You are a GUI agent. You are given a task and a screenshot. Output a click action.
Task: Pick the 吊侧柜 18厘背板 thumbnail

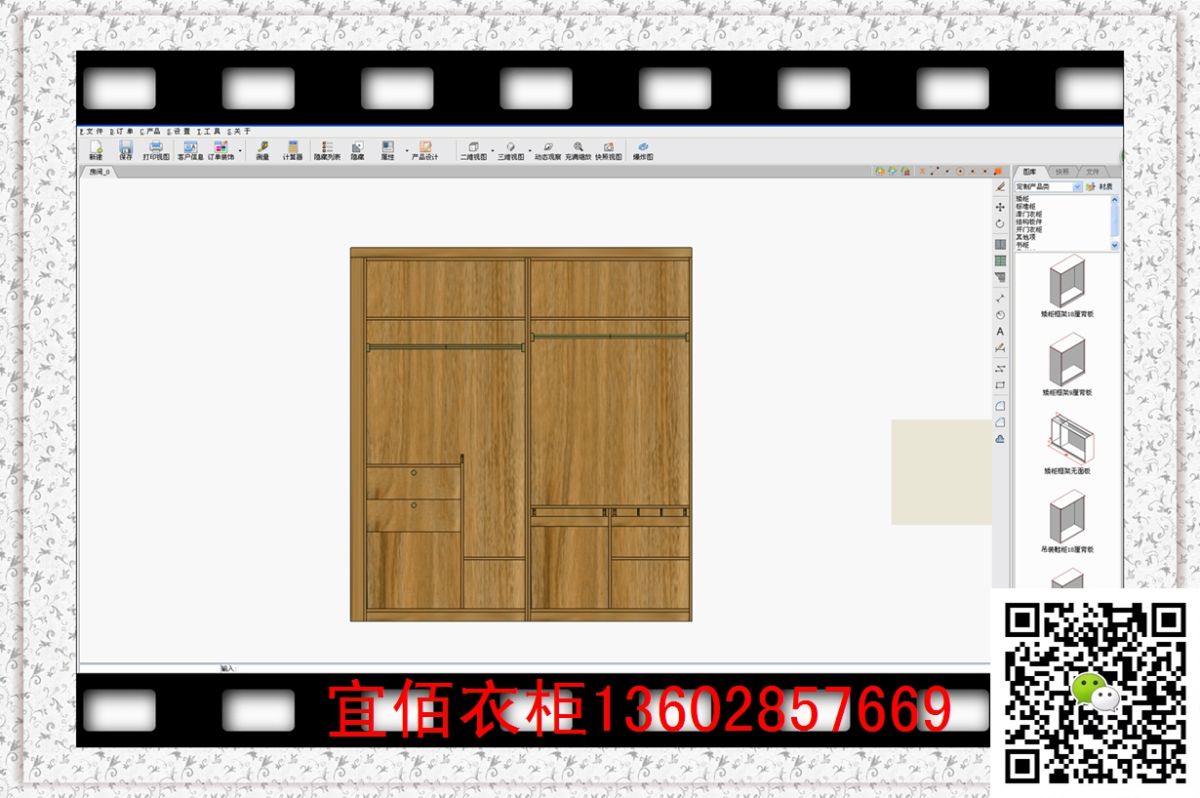coord(1067,517)
